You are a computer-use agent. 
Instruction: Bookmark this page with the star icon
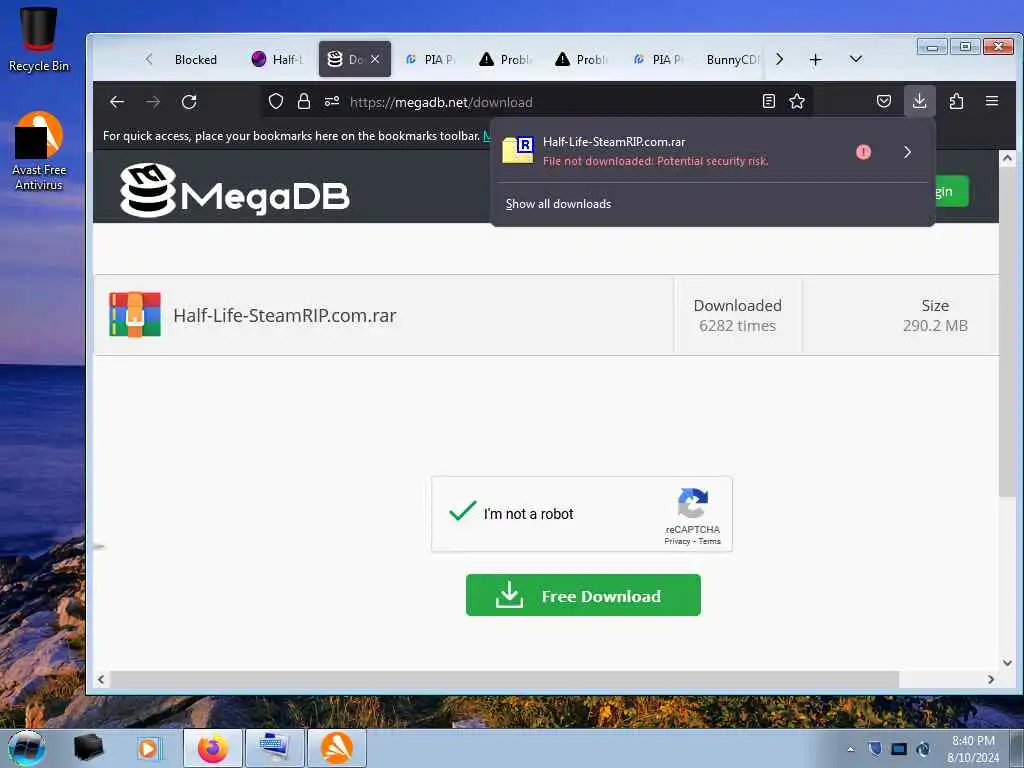click(x=797, y=101)
